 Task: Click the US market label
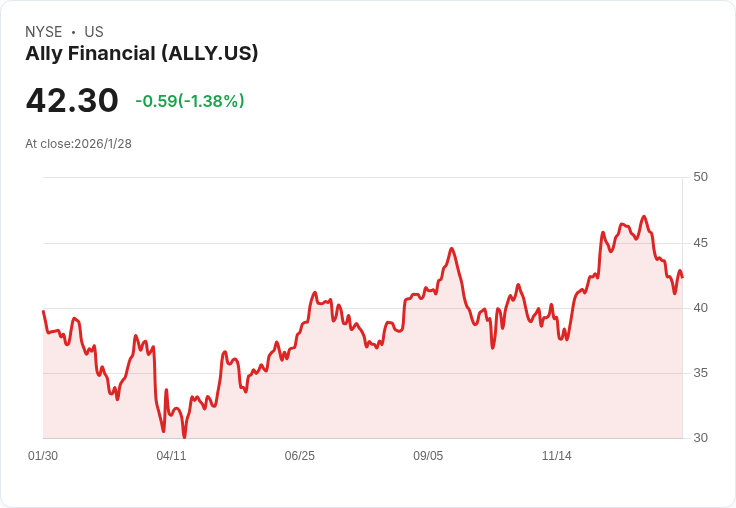(x=94, y=32)
